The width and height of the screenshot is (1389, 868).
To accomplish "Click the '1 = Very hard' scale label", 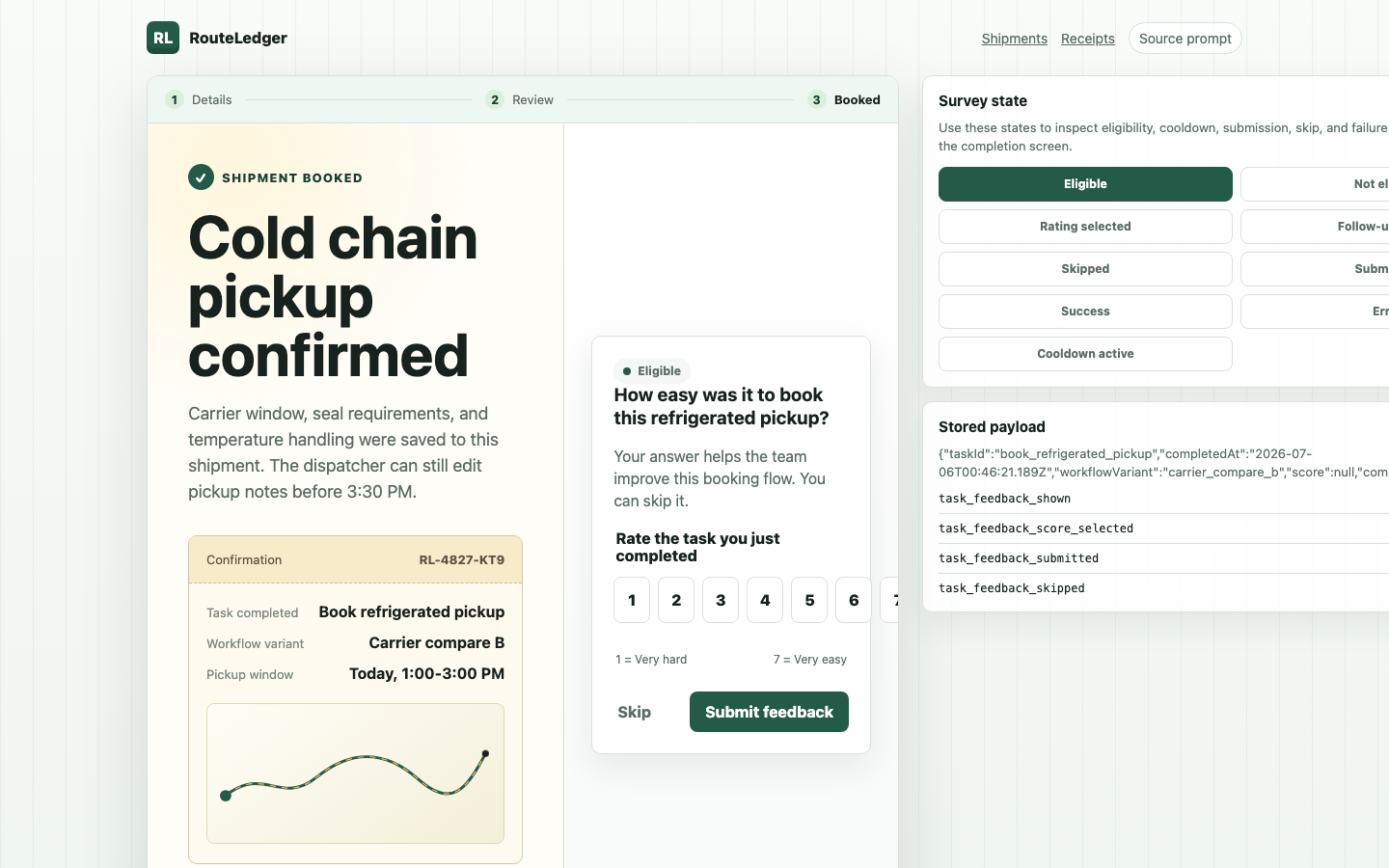I will 651,660.
